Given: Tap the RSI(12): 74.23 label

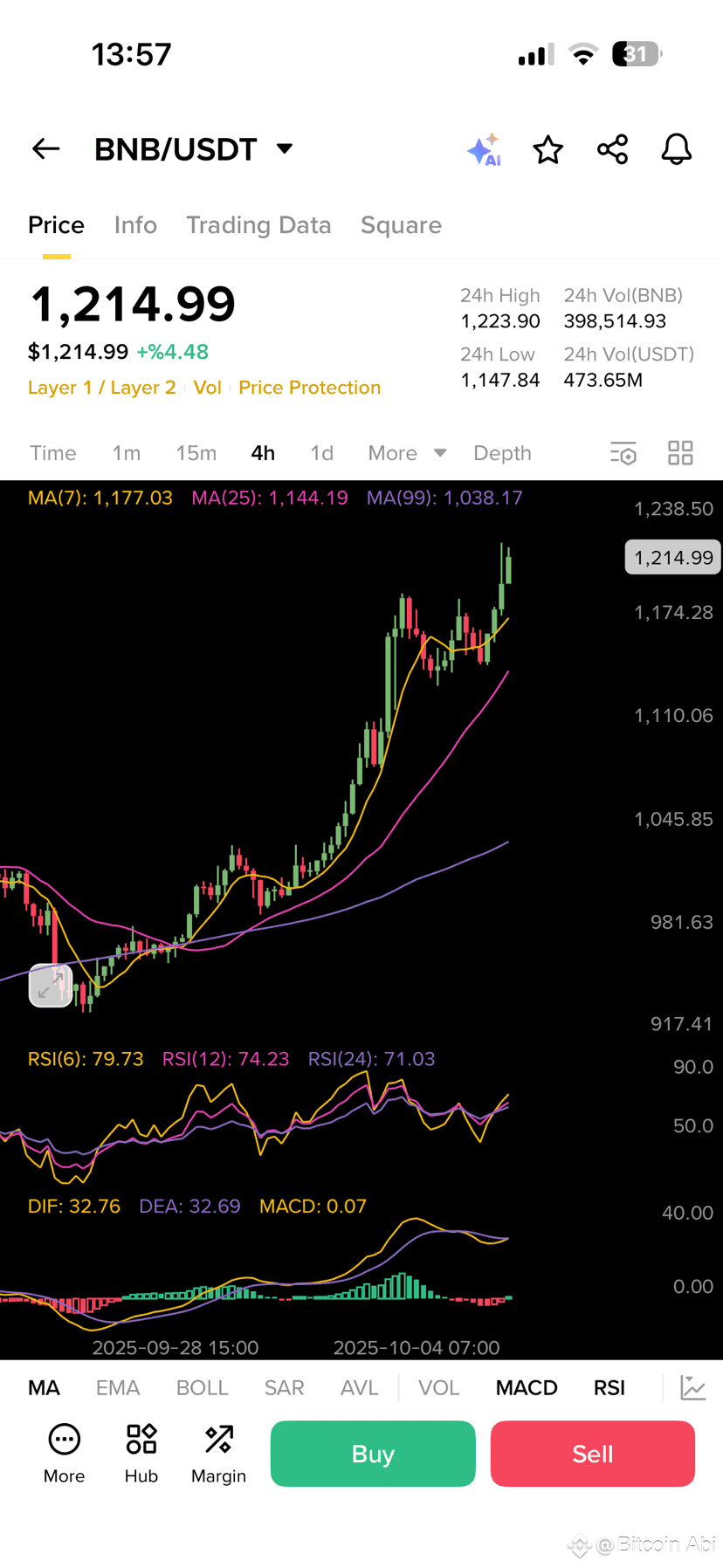Looking at the screenshot, I should tap(225, 1059).
